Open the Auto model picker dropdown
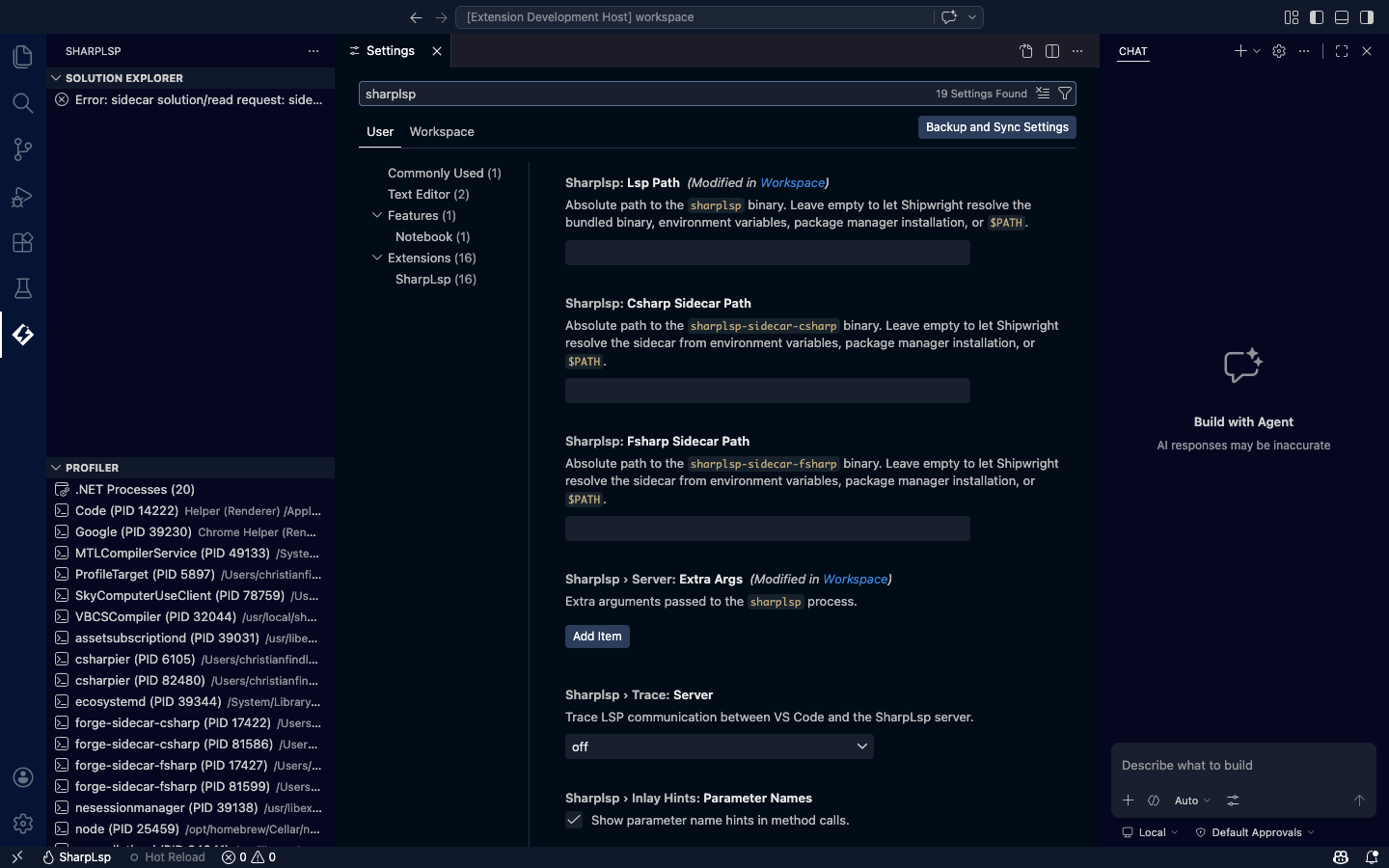Image resolution: width=1389 pixels, height=868 pixels. (1192, 800)
